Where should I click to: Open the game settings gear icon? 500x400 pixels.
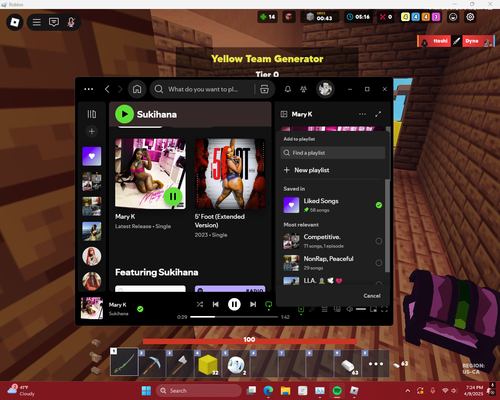pos(470,17)
